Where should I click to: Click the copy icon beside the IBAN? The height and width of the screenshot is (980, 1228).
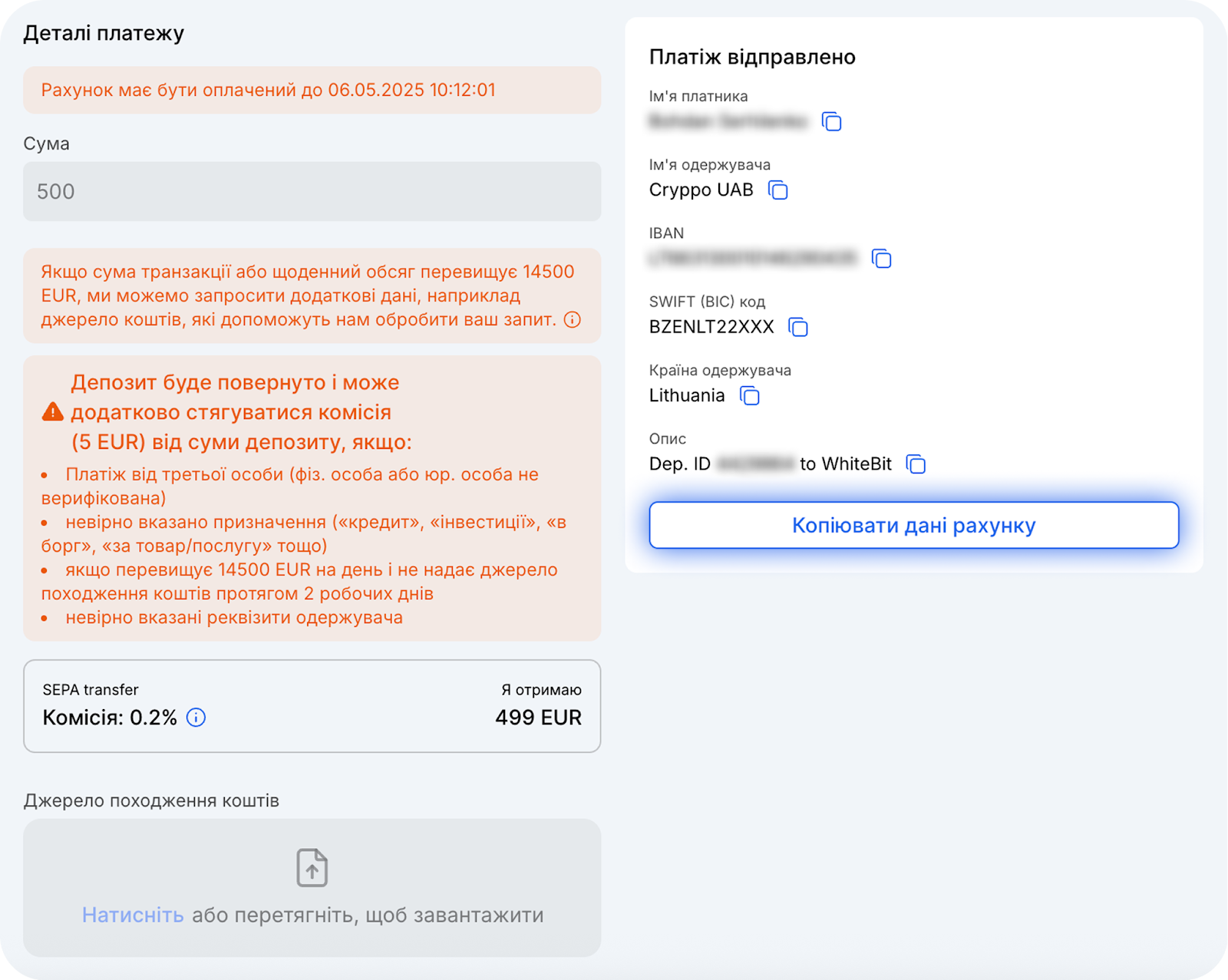(881, 259)
